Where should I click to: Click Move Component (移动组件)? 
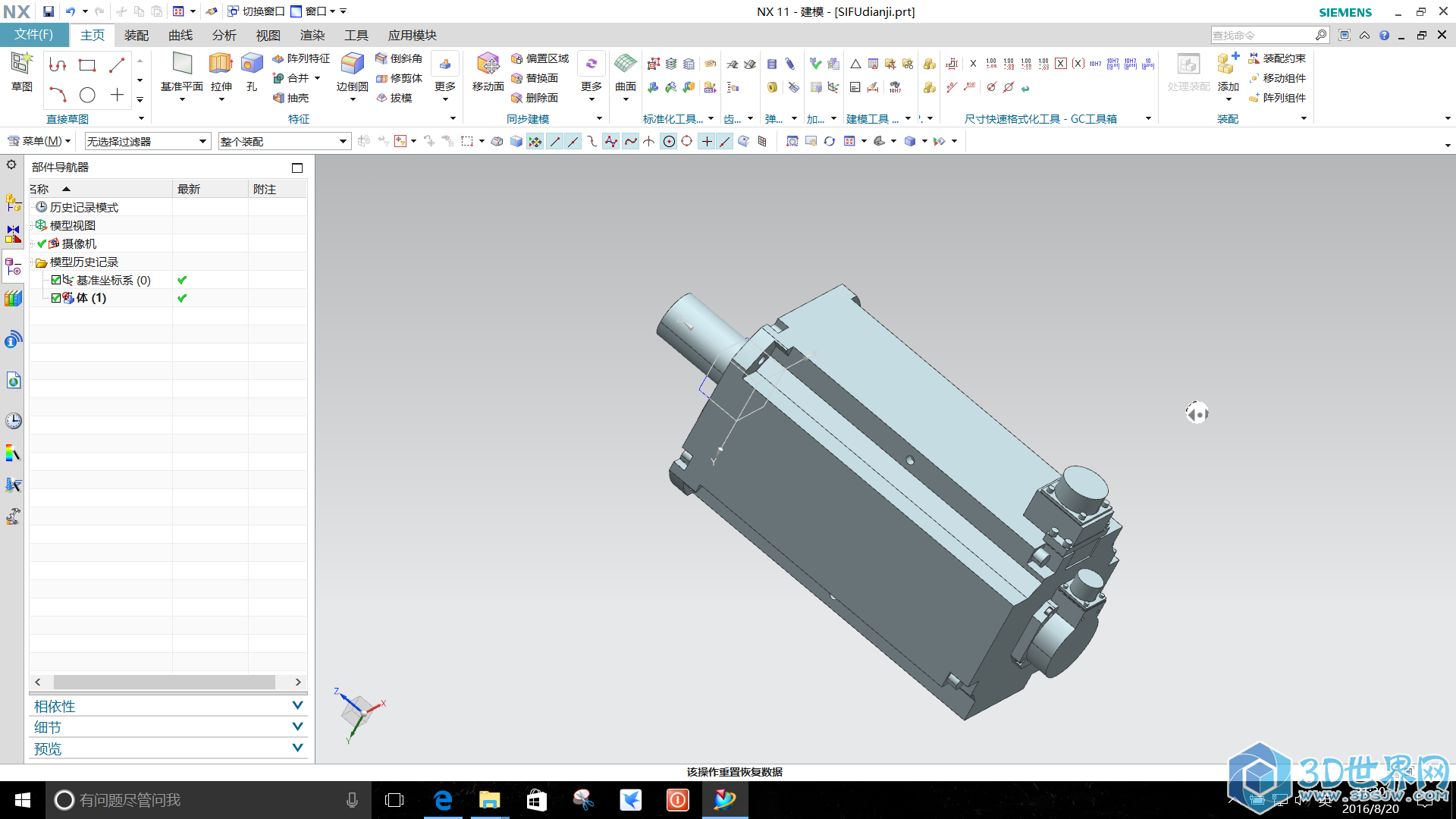1277,78
